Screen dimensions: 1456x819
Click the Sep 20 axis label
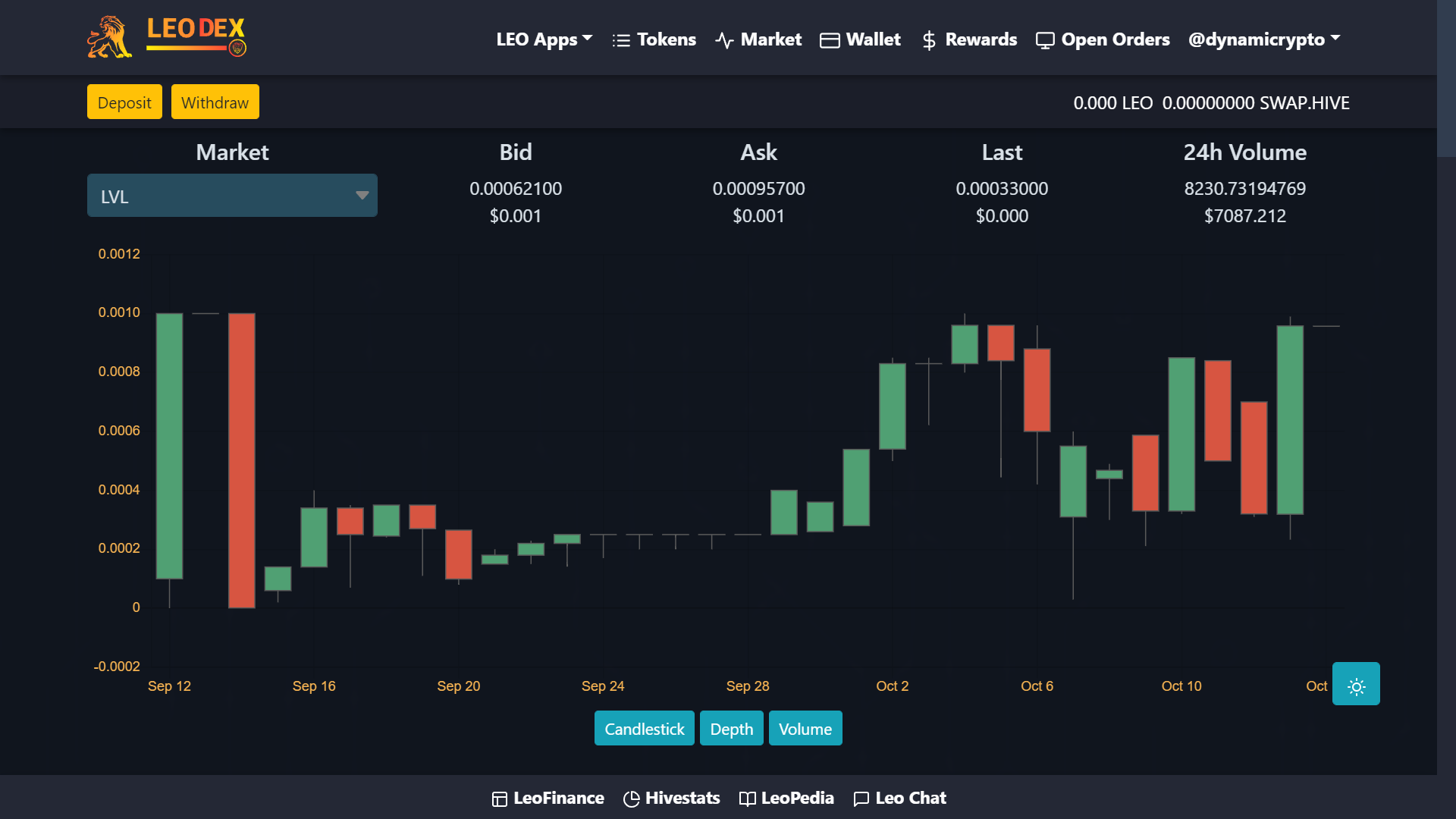pos(458,686)
